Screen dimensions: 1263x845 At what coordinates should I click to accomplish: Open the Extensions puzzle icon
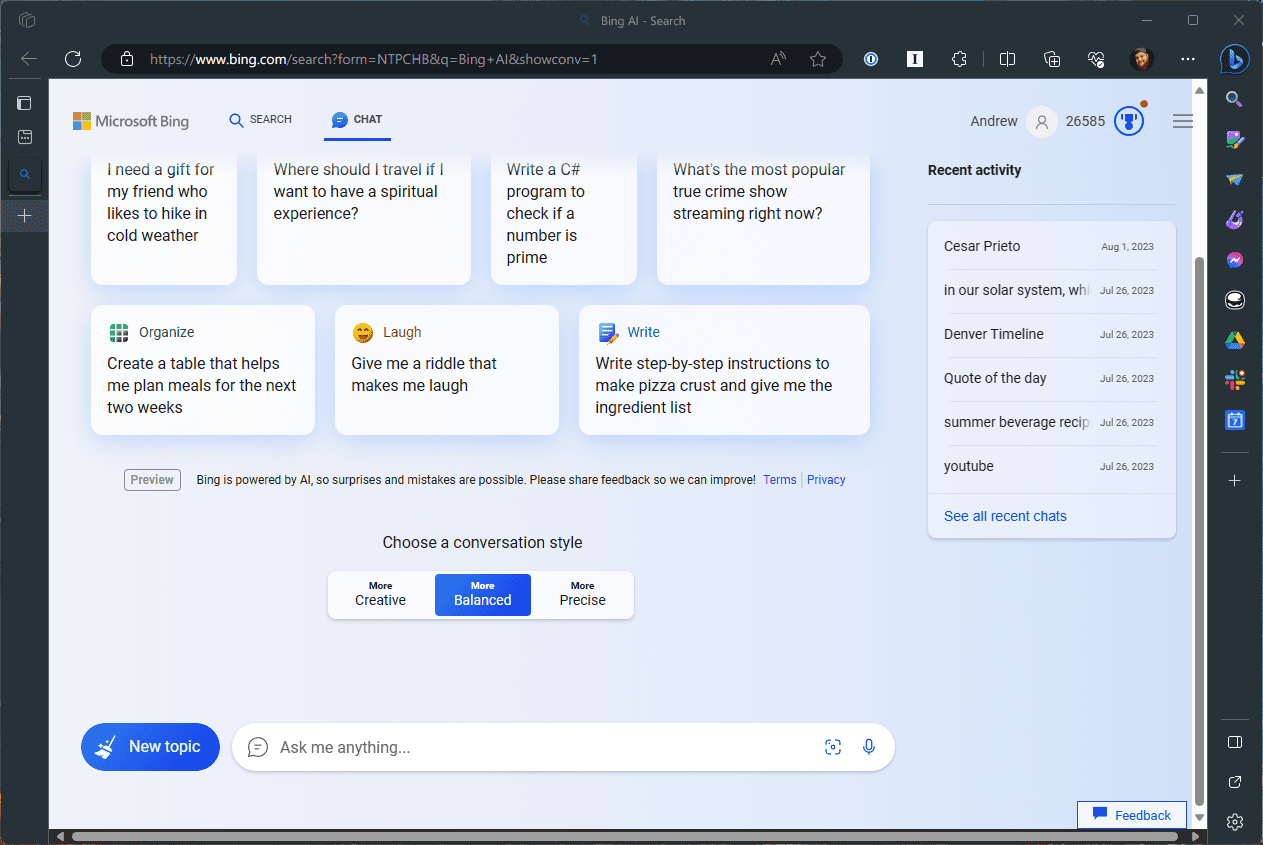coord(959,59)
